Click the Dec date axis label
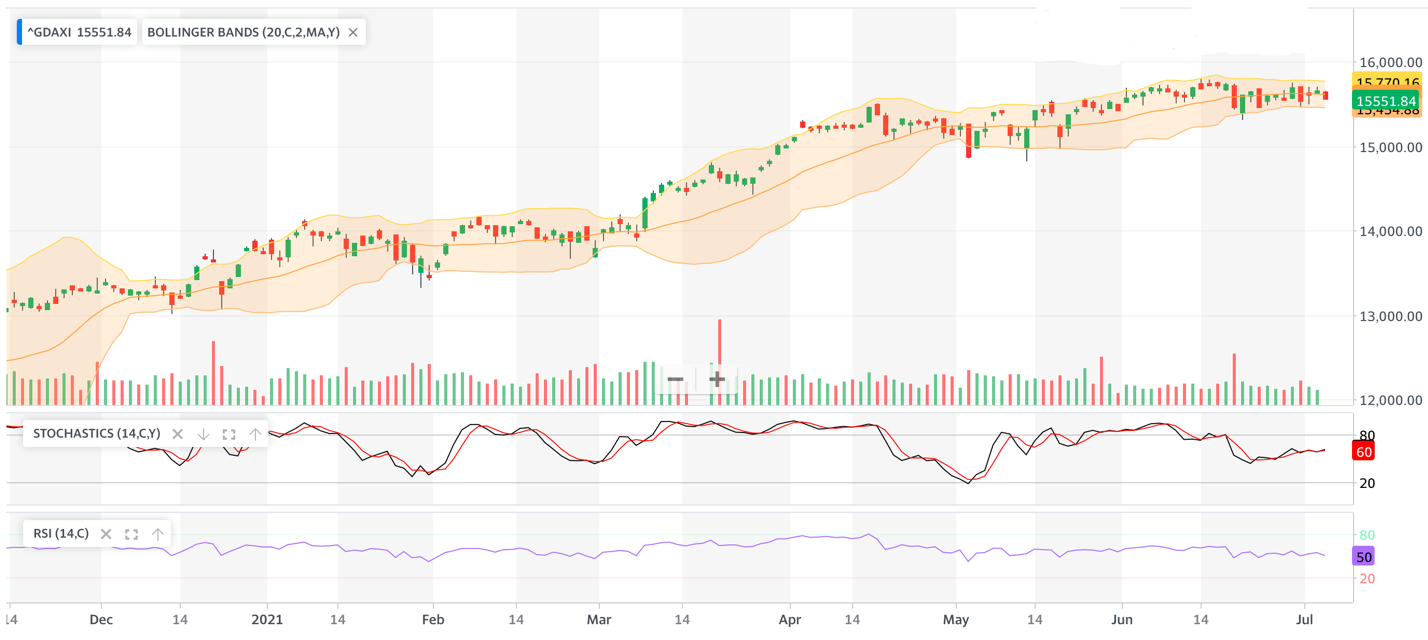1428x640 pixels. 101,620
